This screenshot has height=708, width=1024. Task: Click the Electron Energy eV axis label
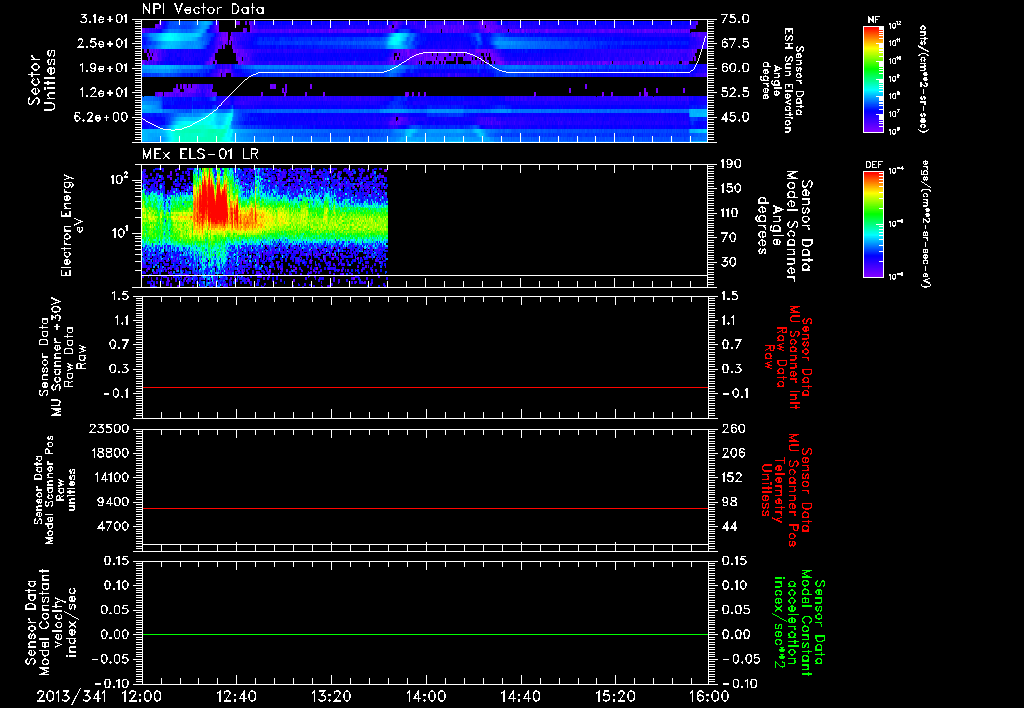coord(72,225)
